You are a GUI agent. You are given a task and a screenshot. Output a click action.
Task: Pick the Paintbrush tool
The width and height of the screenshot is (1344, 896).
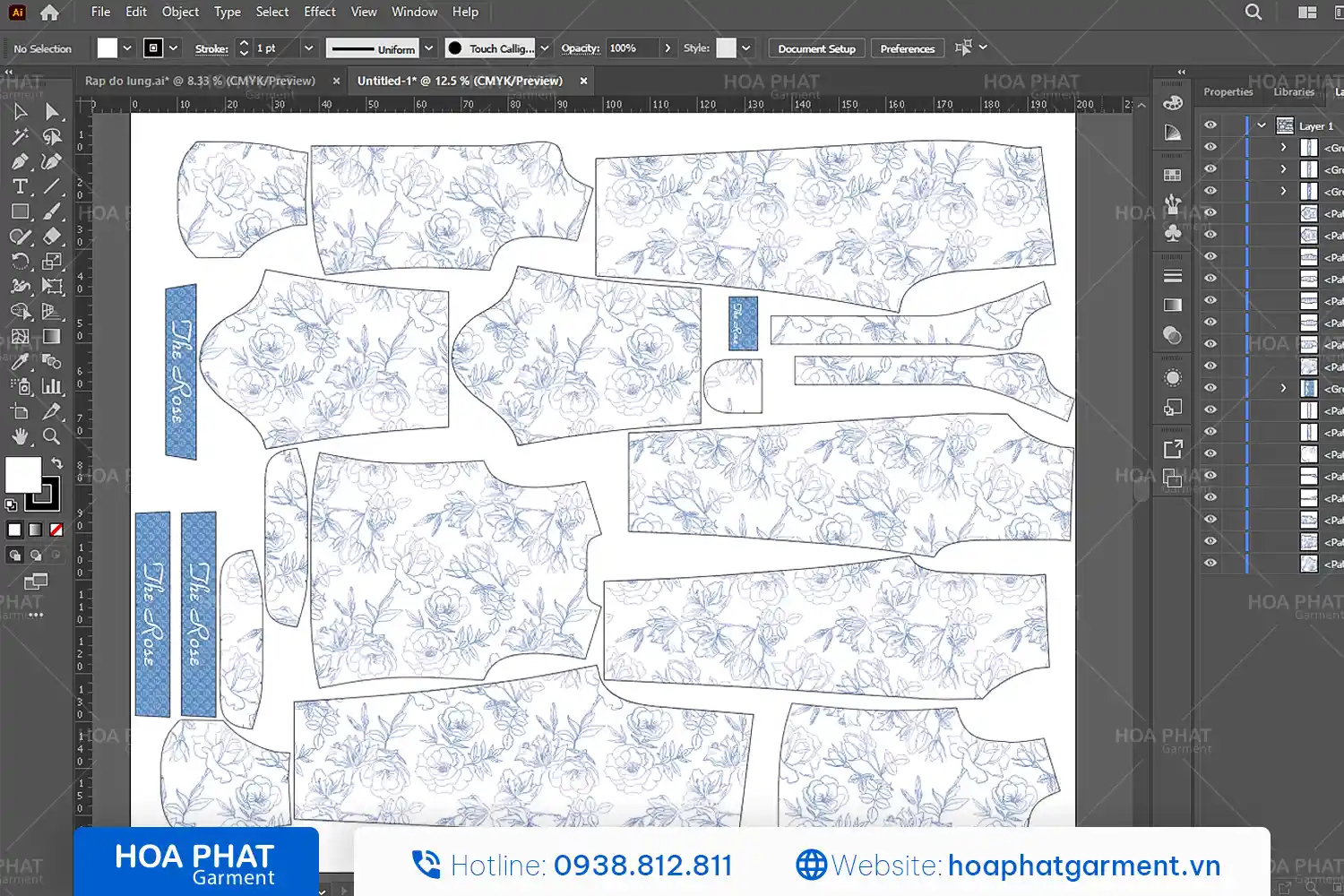(x=52, y=212)
